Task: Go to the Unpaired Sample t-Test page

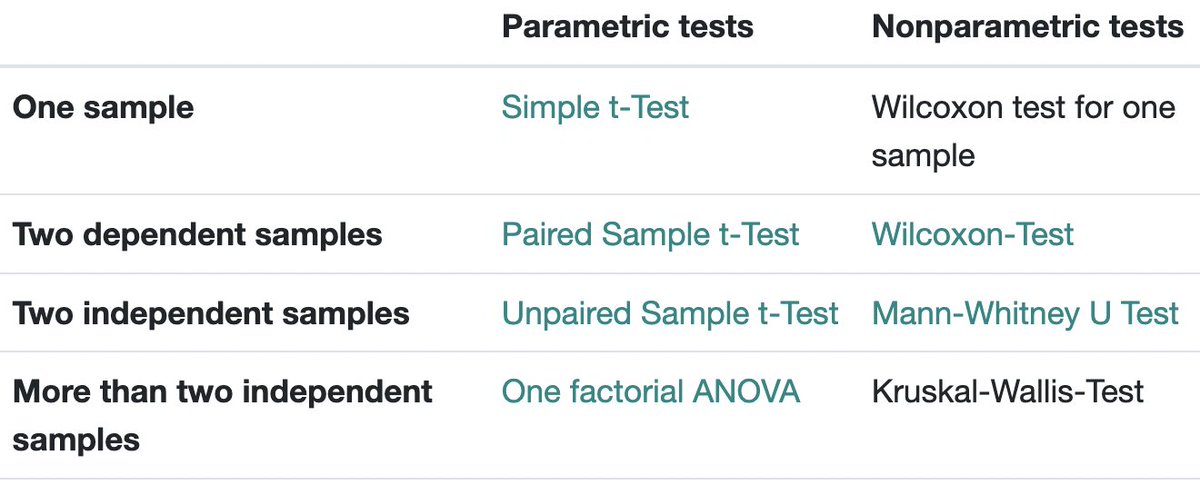Action: pos(670,314)
